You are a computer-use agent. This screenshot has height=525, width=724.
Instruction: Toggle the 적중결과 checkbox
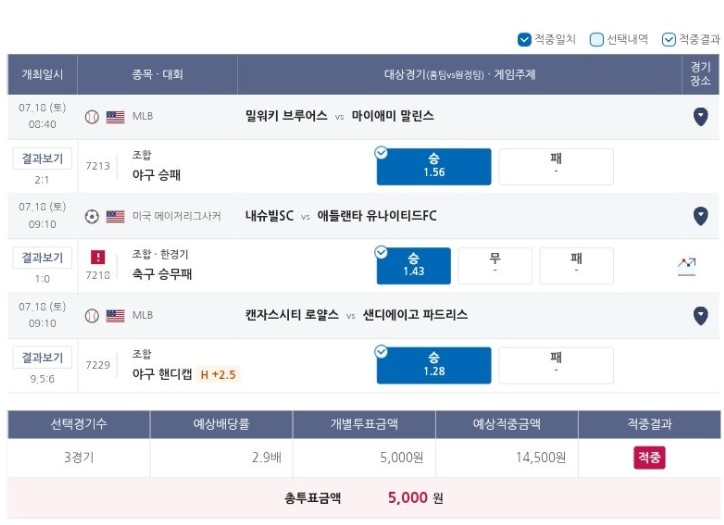[669, 40]
